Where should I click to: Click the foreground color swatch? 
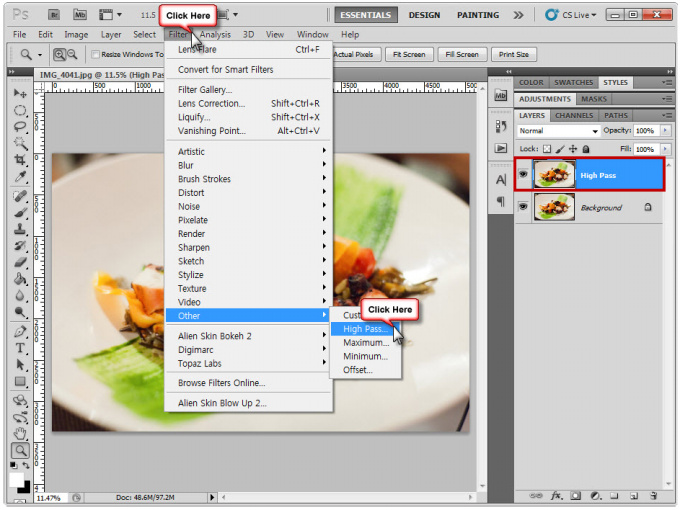point(17,479)
